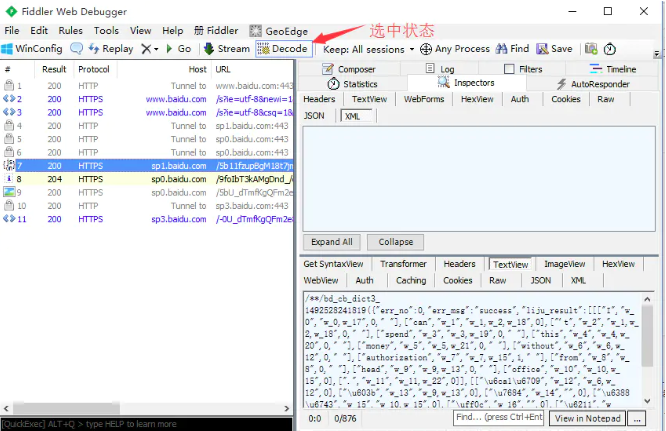Click the Fiddler diamond title icon

tap(11, 11)
